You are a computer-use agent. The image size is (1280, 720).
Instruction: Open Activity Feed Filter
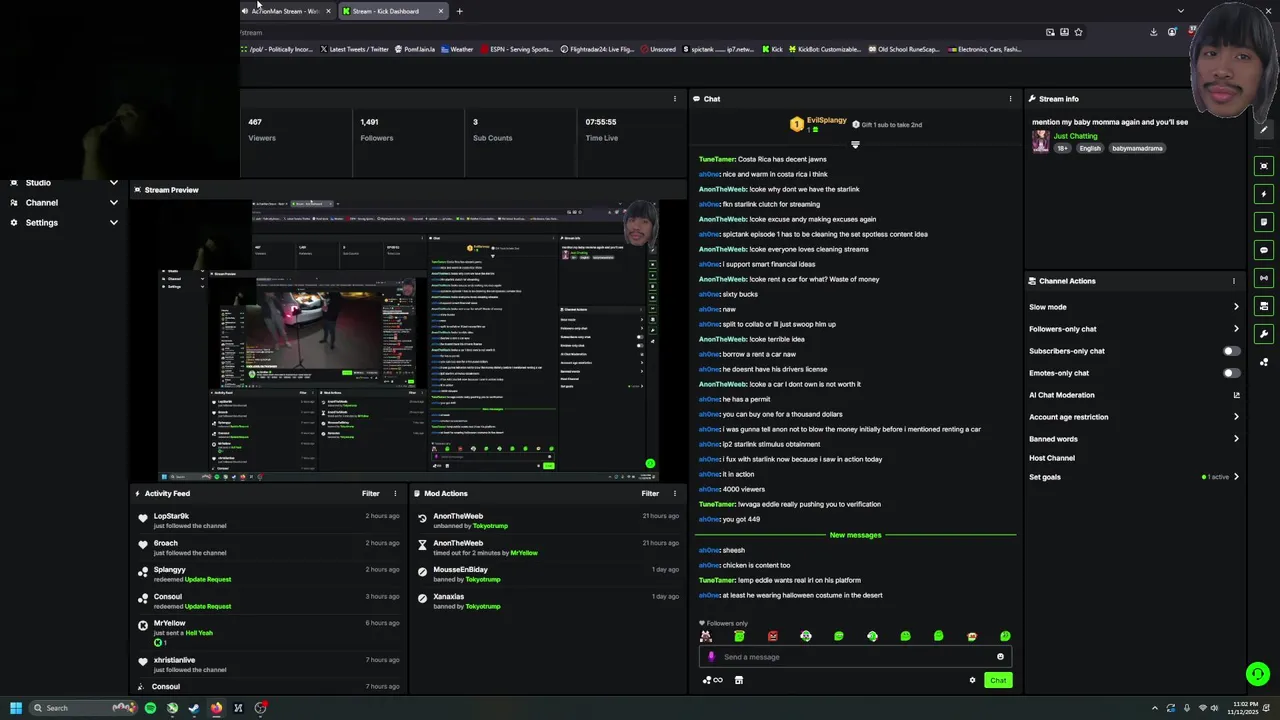370,493
